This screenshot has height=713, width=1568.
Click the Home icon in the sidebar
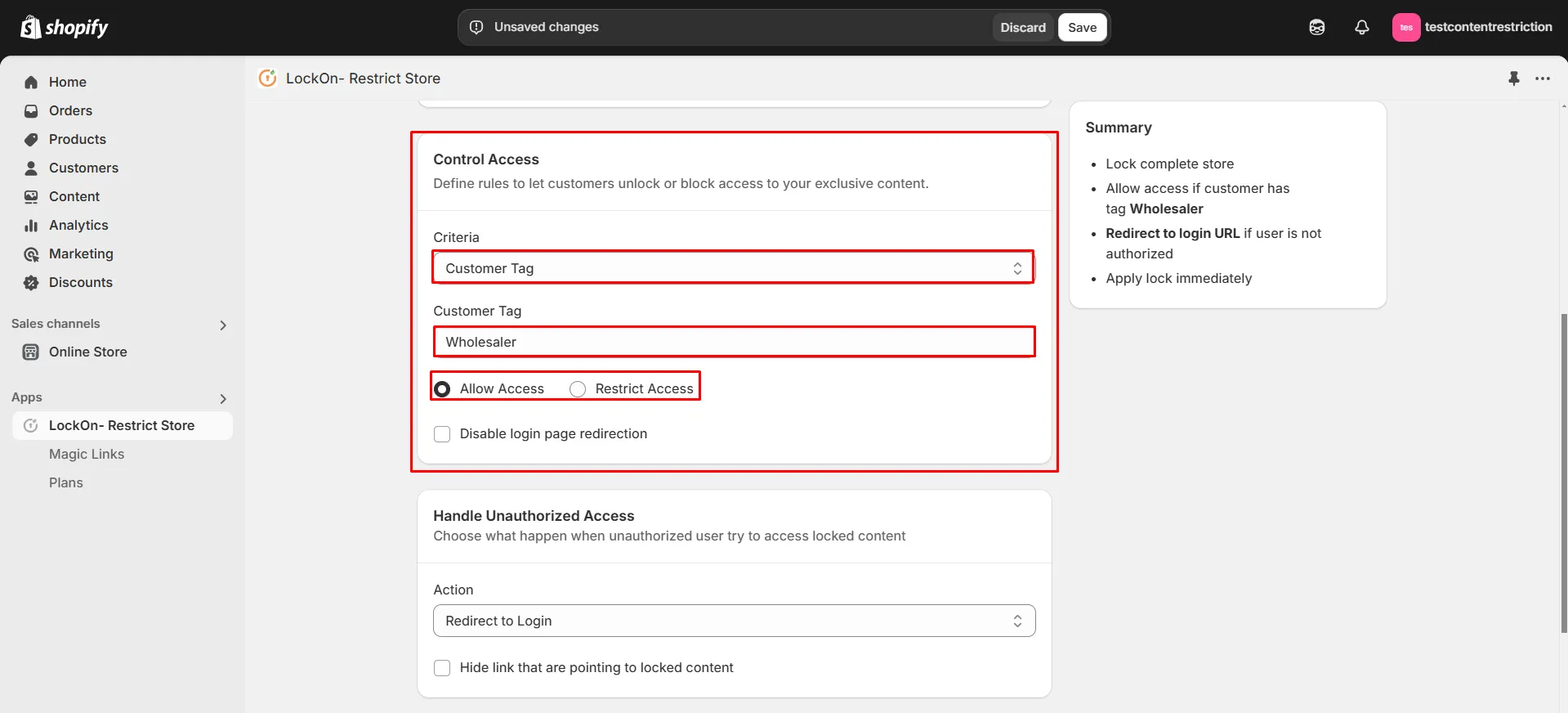[31, 82]
